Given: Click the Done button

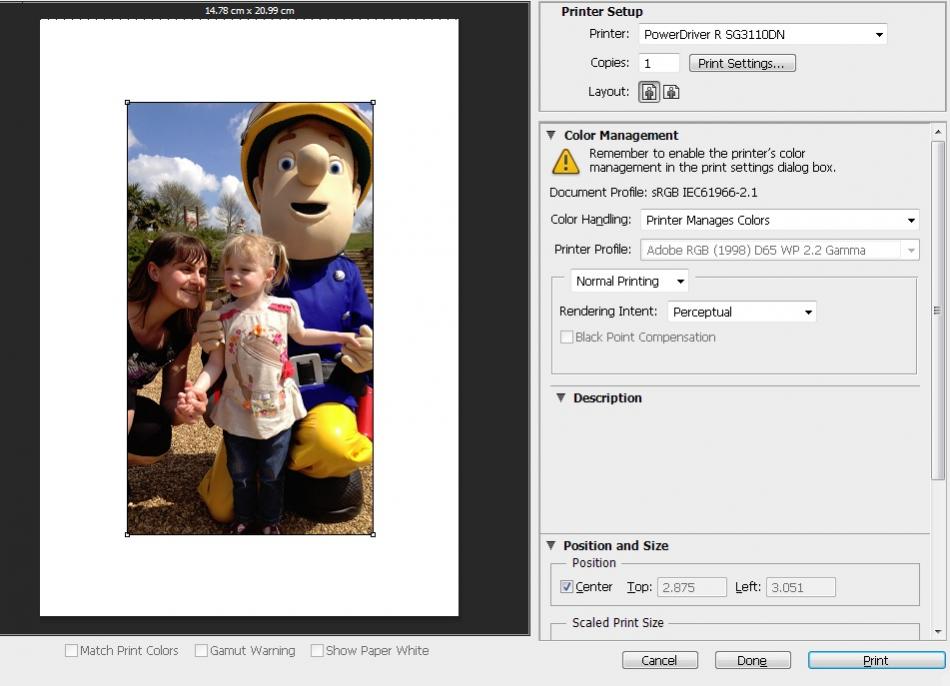Looking at the screenshot, I should [752, 660].
